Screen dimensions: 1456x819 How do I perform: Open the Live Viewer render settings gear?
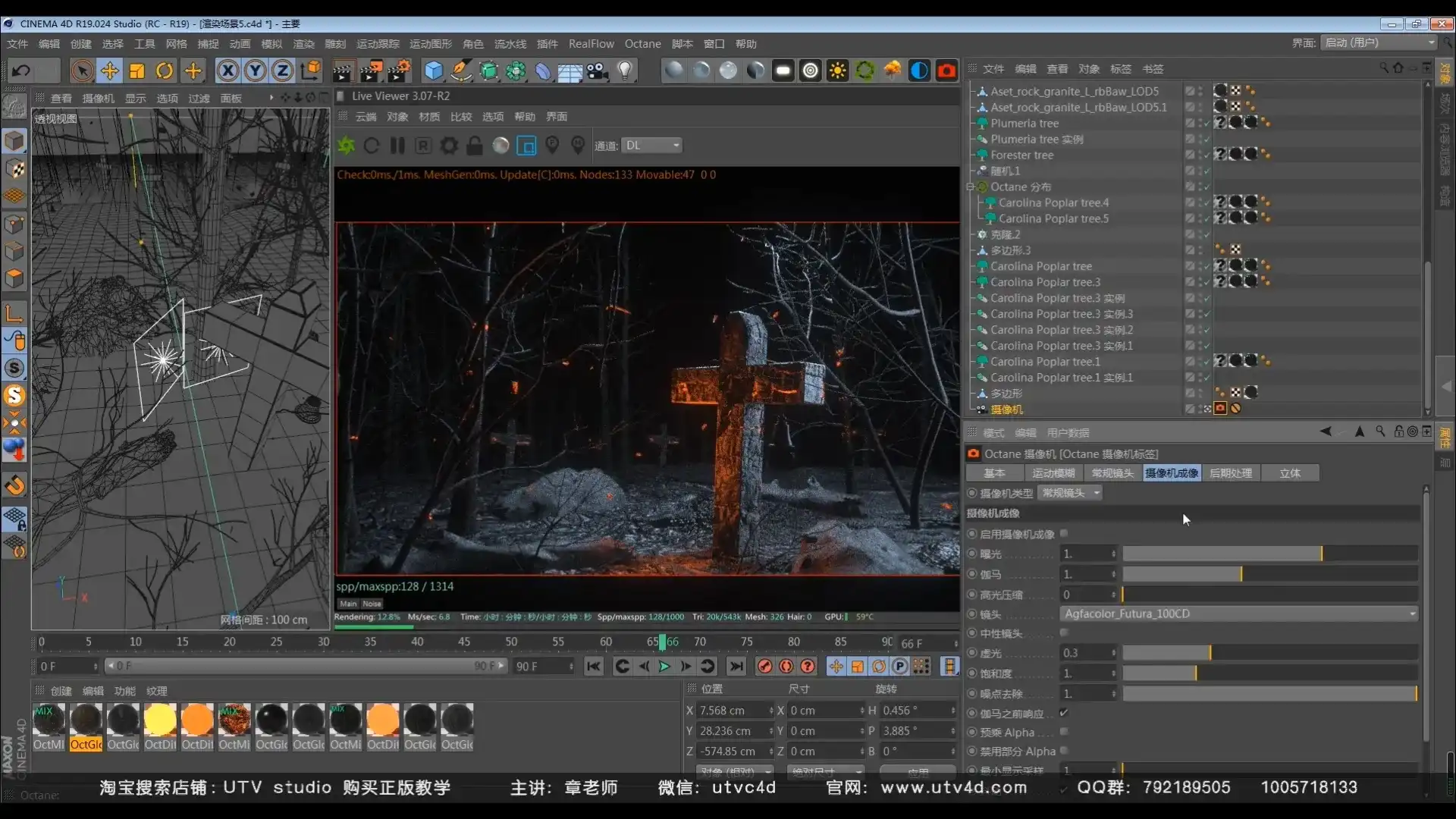[x=448, y=146]
